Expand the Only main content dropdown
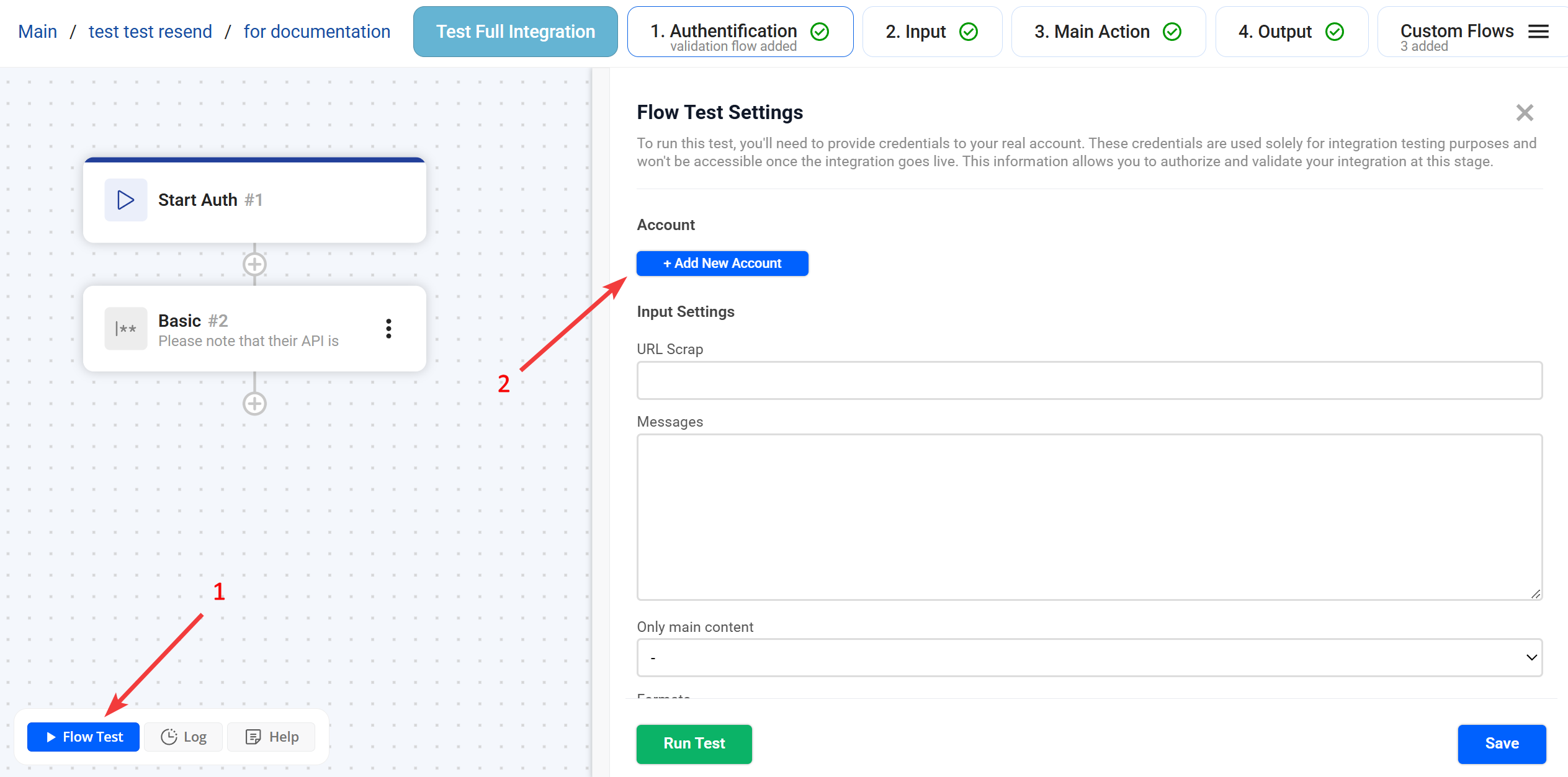Screen dimensions: 1568x777 pos(1089,657)
